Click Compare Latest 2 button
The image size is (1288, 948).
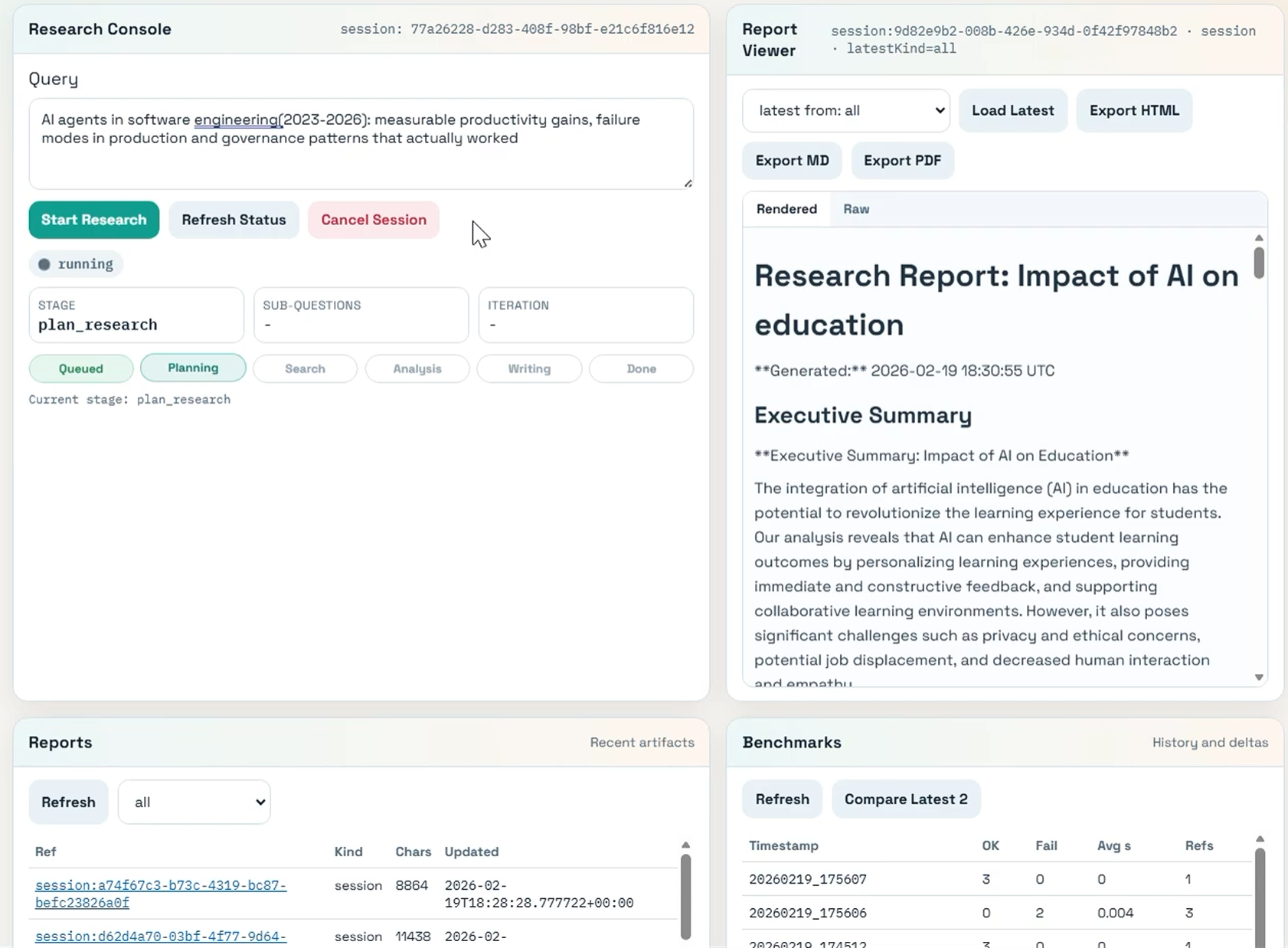[x=906, y=799]
